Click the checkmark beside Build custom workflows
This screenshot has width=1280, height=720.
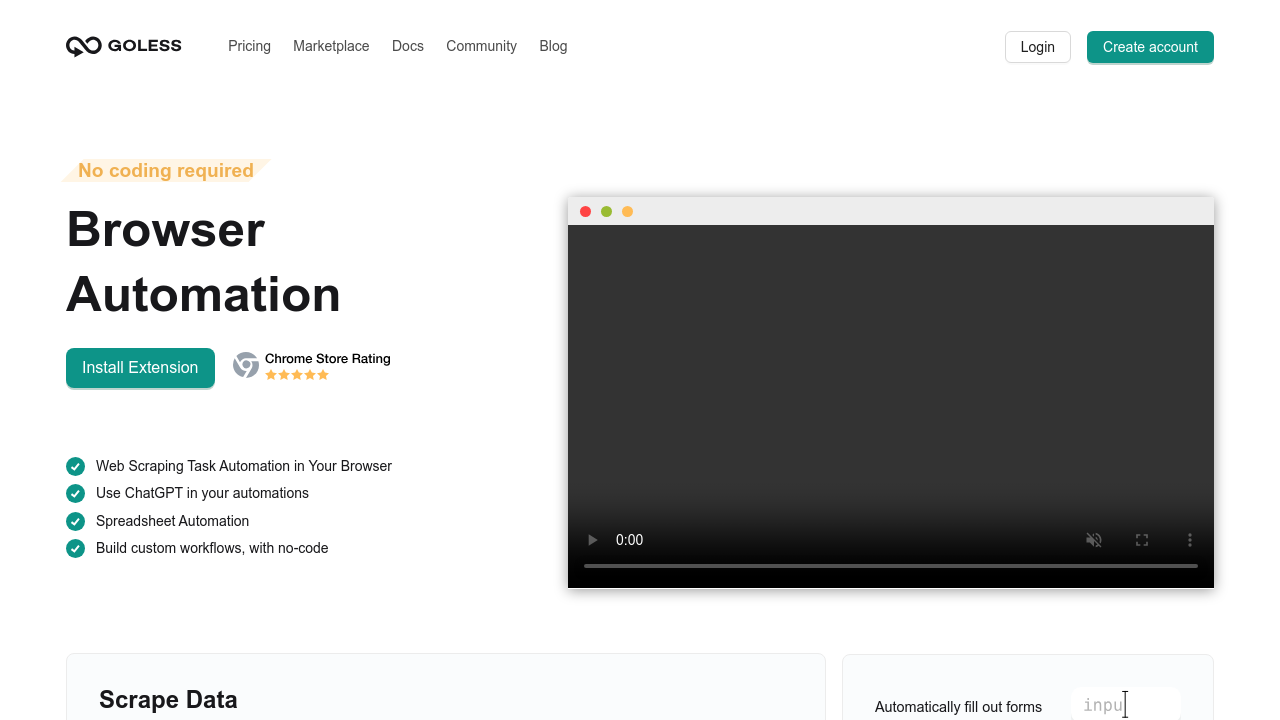point(75,548)
